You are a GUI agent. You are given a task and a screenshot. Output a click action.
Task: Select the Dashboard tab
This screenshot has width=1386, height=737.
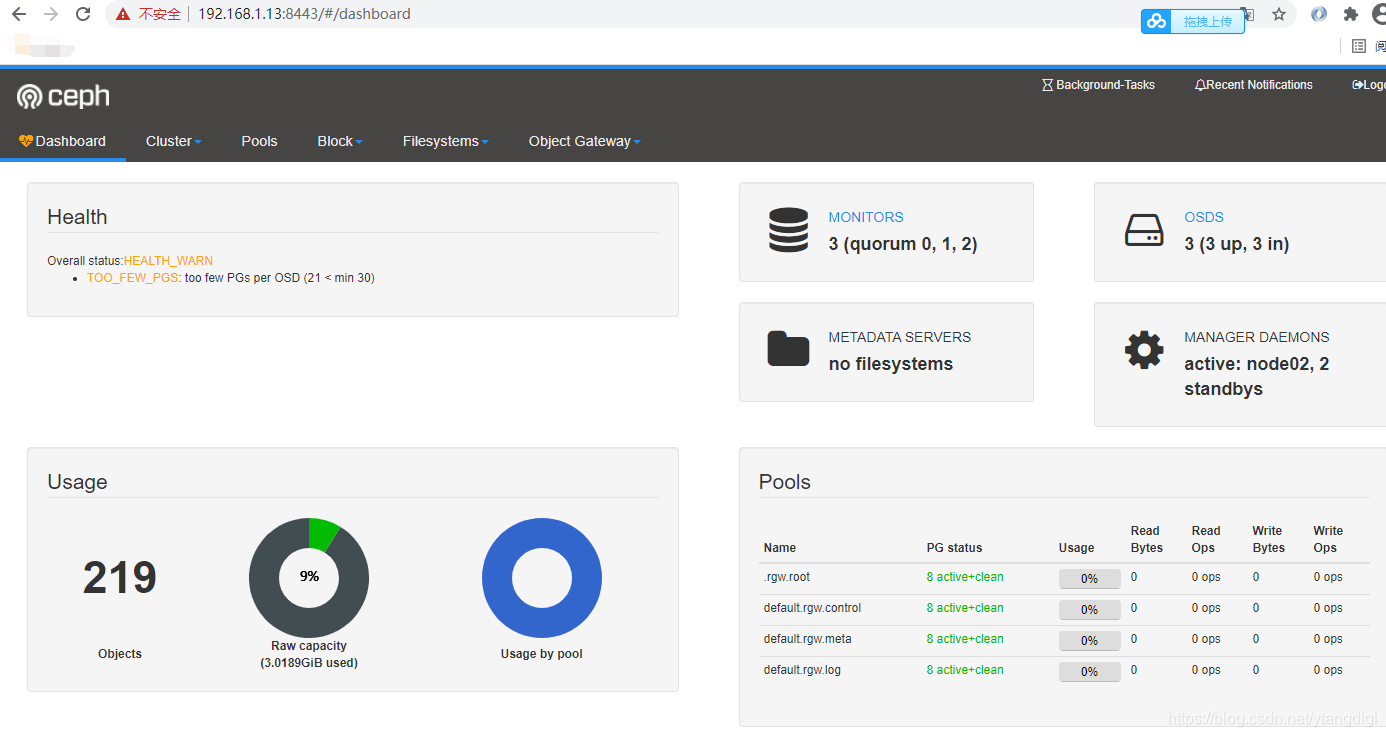tap(62, 141)
